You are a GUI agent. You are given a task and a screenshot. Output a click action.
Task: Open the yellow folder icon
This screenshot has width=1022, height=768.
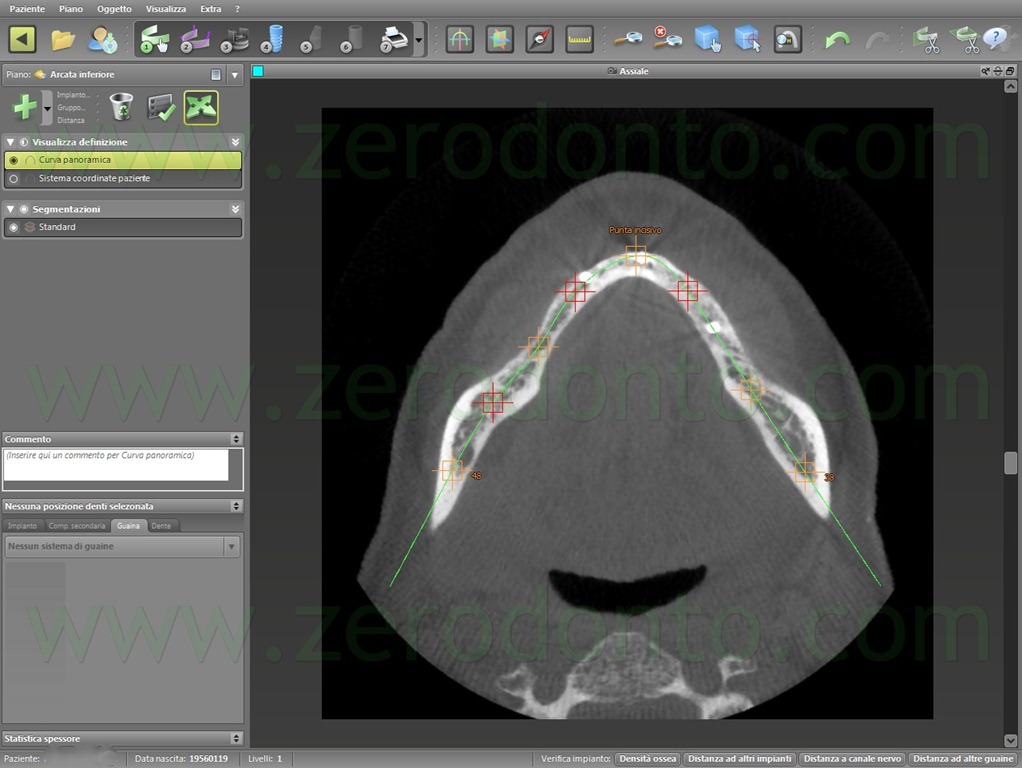63,40
